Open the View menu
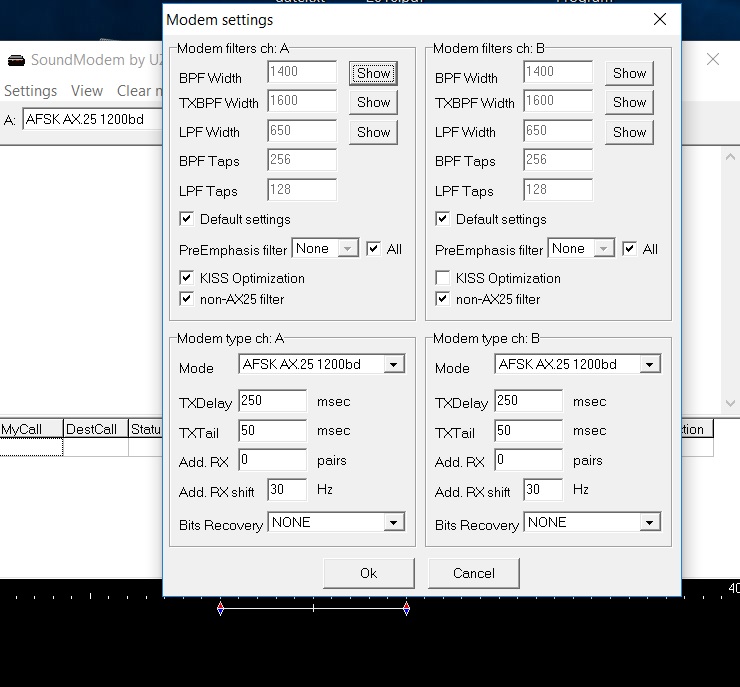The width and height of the screenshot is (740, 687). pyautogui.click(x=87, y=91)
